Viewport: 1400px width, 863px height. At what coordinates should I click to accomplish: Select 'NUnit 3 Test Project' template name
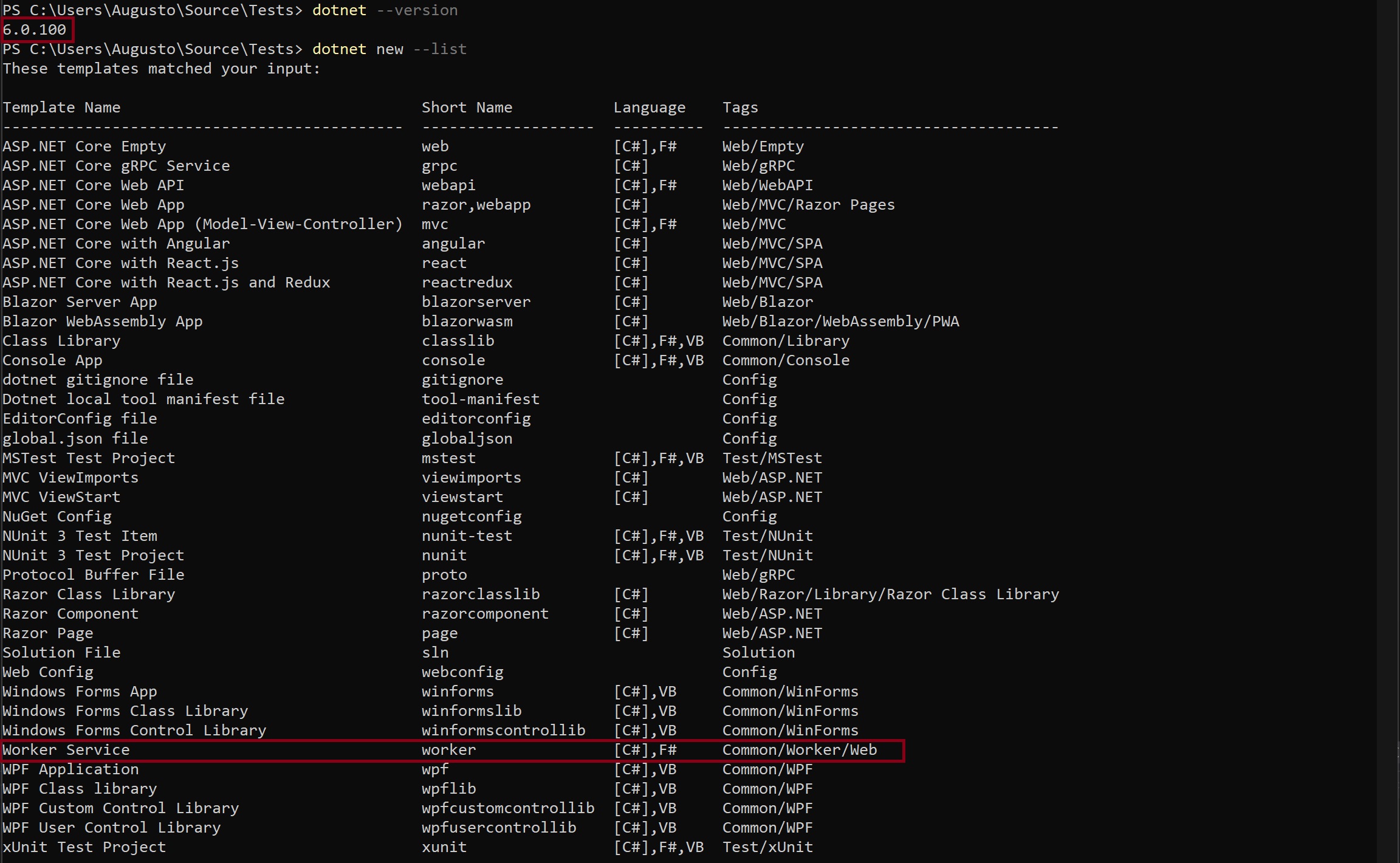point(93,555)
